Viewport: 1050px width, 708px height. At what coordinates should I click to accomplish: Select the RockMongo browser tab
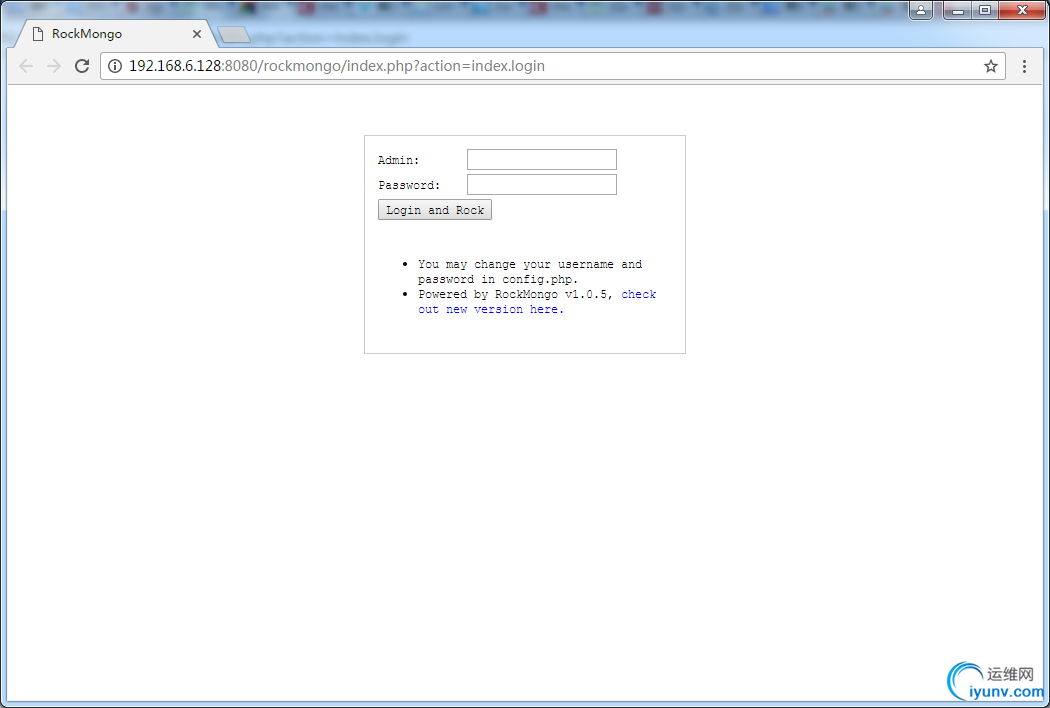point(114,33)
